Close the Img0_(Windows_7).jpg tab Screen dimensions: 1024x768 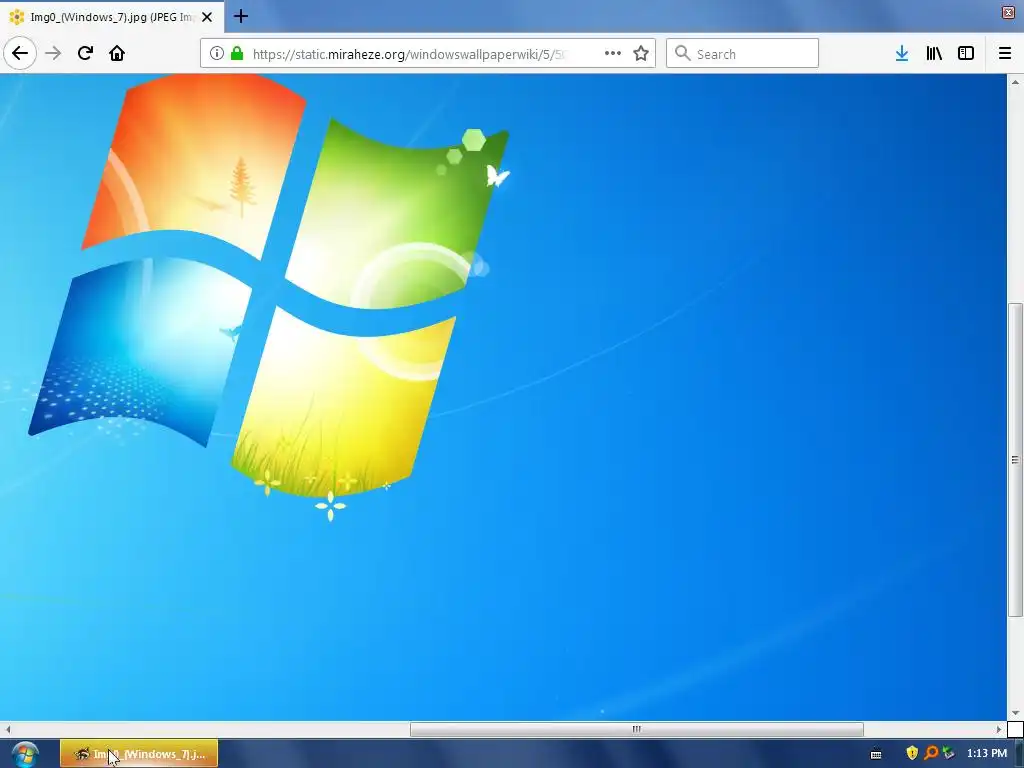coord(207,17)
